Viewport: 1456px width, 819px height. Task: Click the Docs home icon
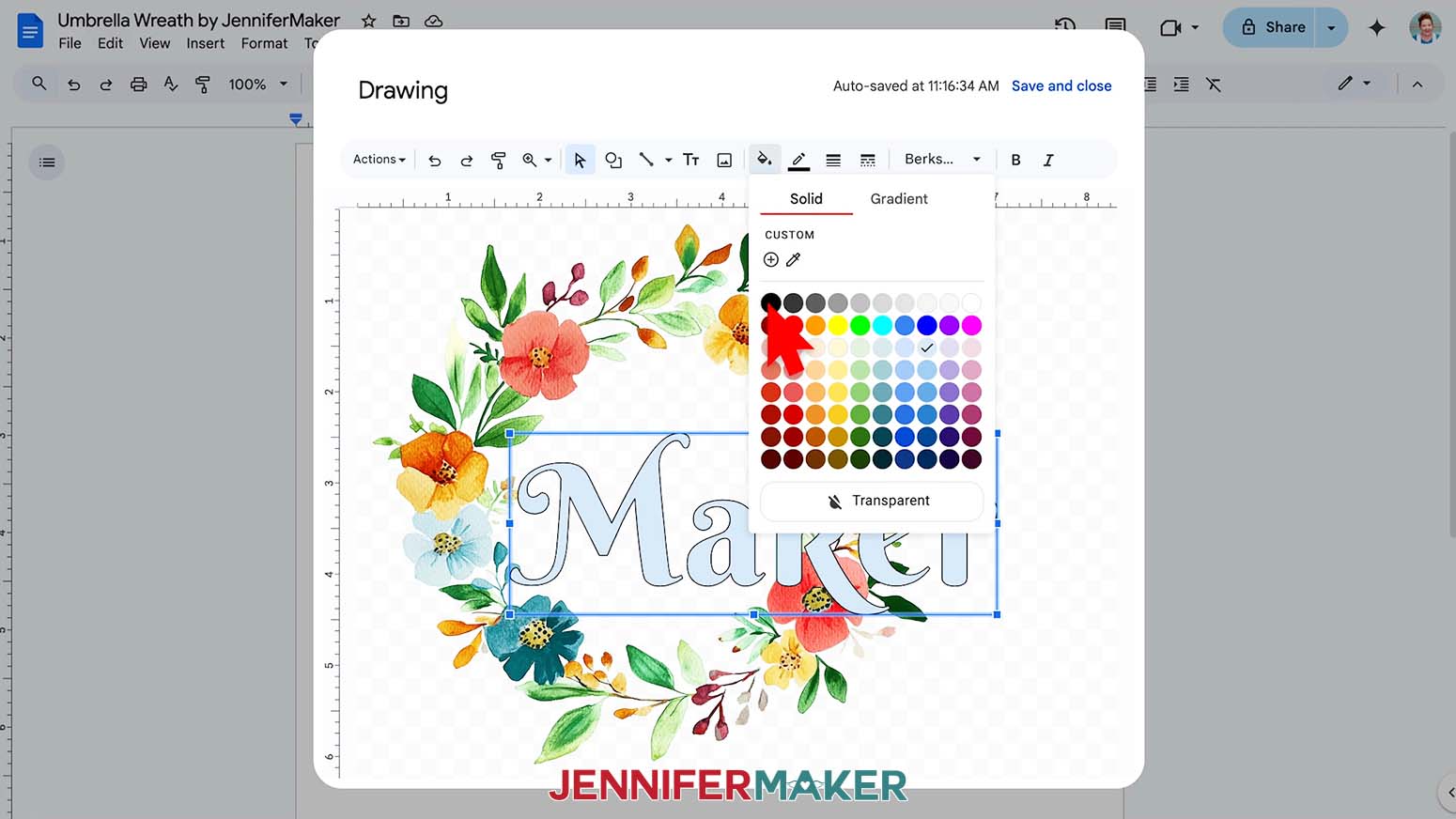tap(30, 30)
